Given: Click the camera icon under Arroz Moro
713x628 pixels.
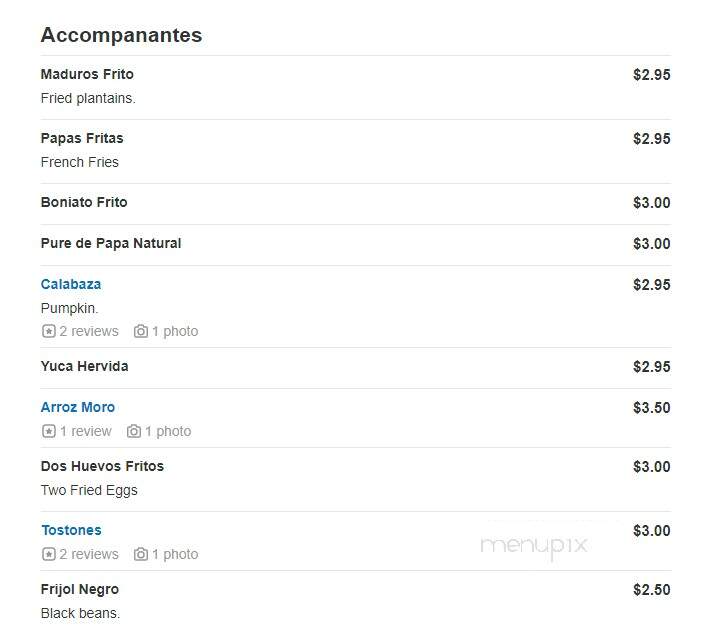Looking at the screenshot, I should [x=134, y=431].
